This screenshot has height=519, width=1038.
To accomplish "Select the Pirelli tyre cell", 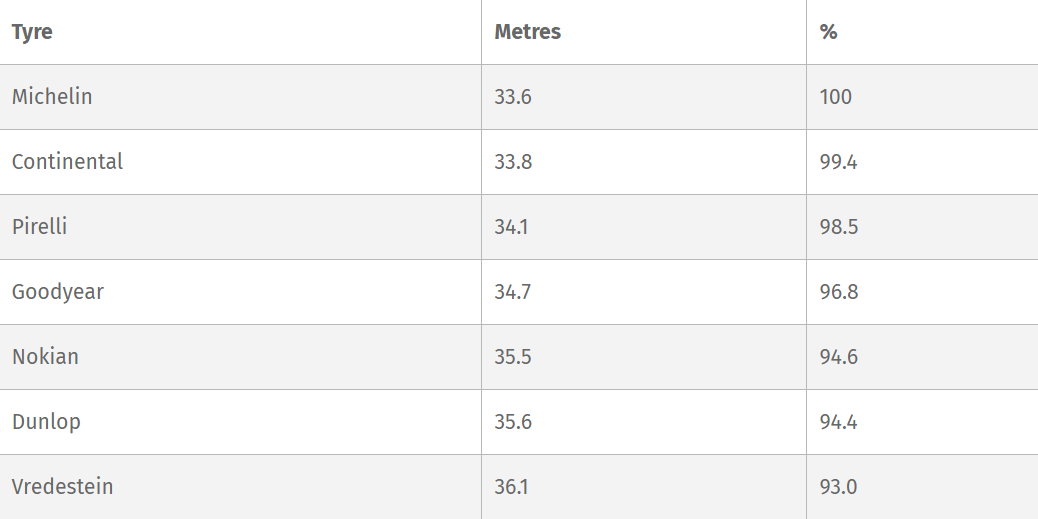I will (x=40, y=227).
